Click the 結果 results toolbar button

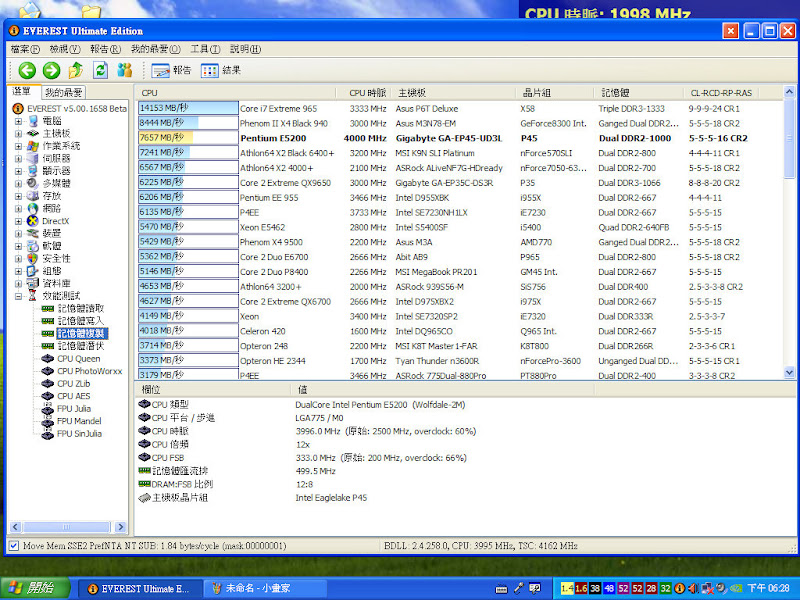click(x=221, y=70)
